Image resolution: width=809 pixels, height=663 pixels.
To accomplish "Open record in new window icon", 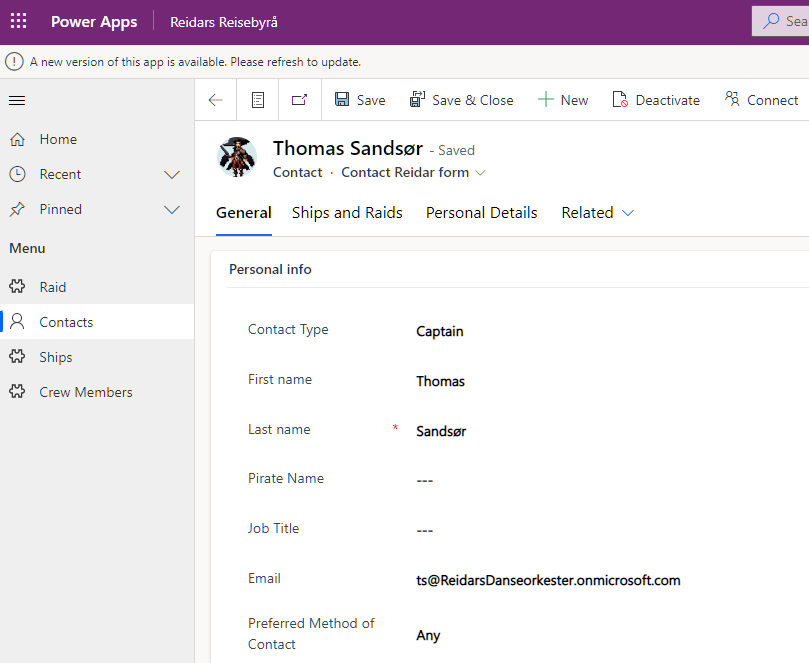I will point(300,100).
